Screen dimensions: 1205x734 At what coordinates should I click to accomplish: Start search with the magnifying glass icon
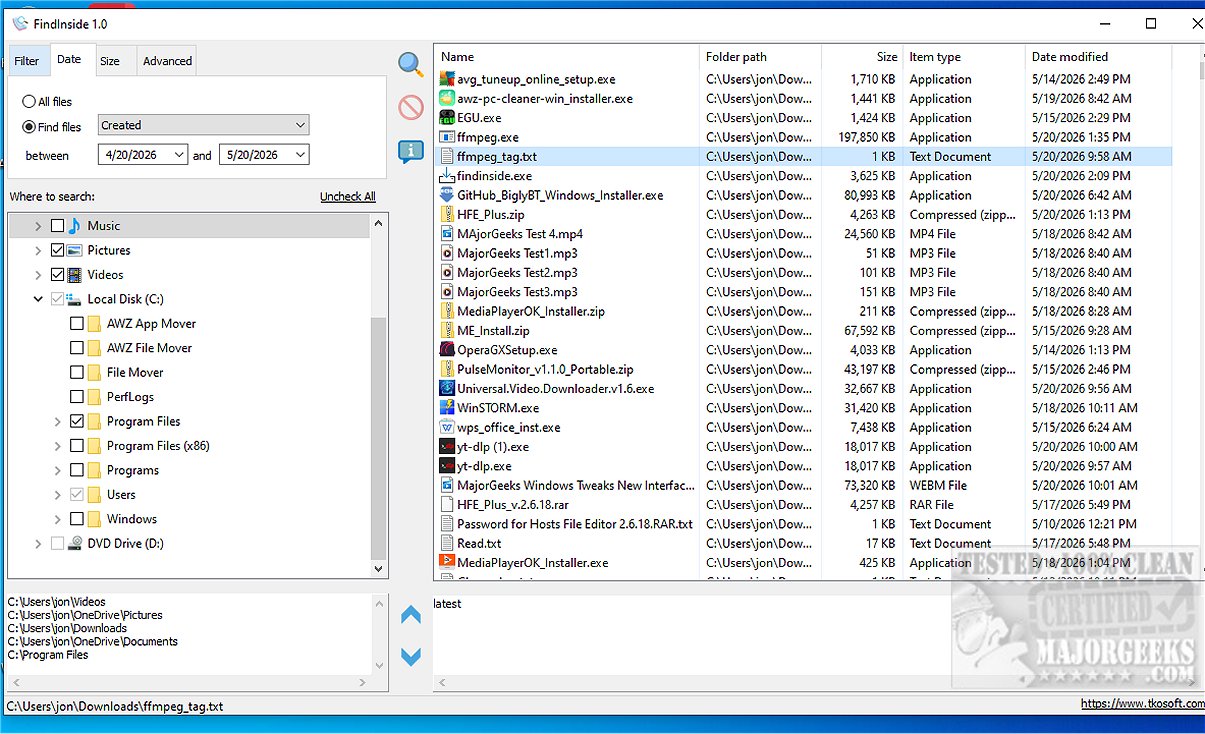pyautogui.click(x=410, y=65)
